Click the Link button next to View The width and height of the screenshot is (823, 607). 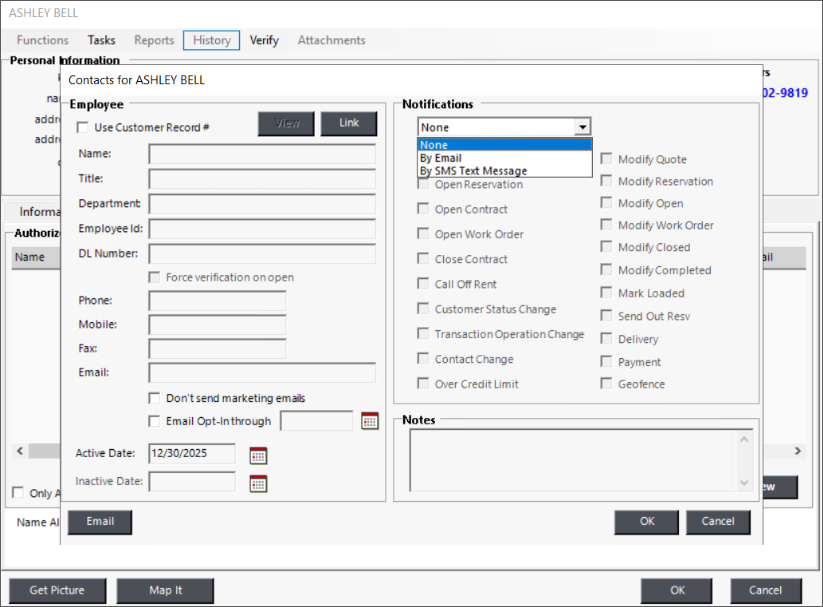coord(348,123)
